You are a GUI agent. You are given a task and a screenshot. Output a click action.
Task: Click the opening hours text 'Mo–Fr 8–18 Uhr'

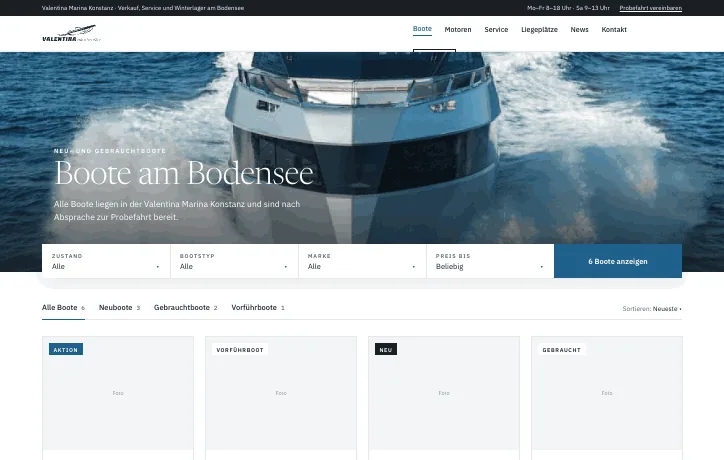point(549,8)
